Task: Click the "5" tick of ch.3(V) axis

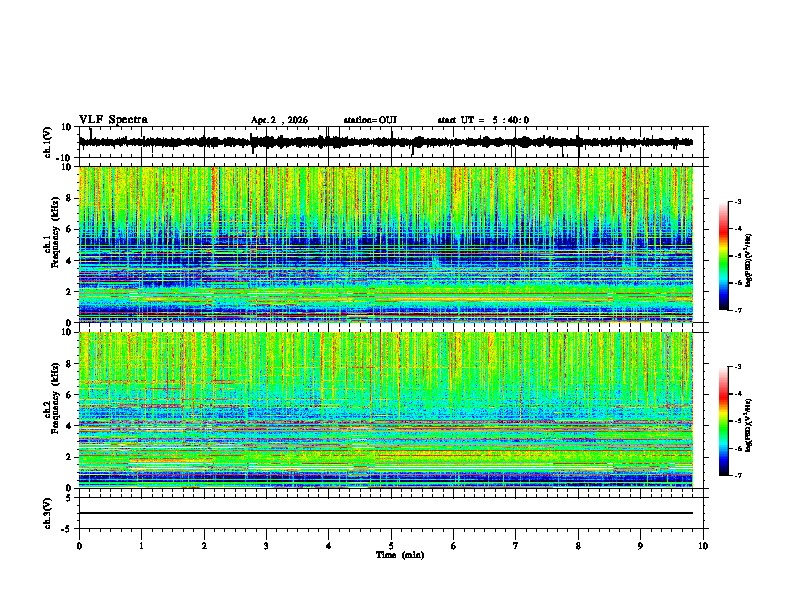Action: (70, 498)
